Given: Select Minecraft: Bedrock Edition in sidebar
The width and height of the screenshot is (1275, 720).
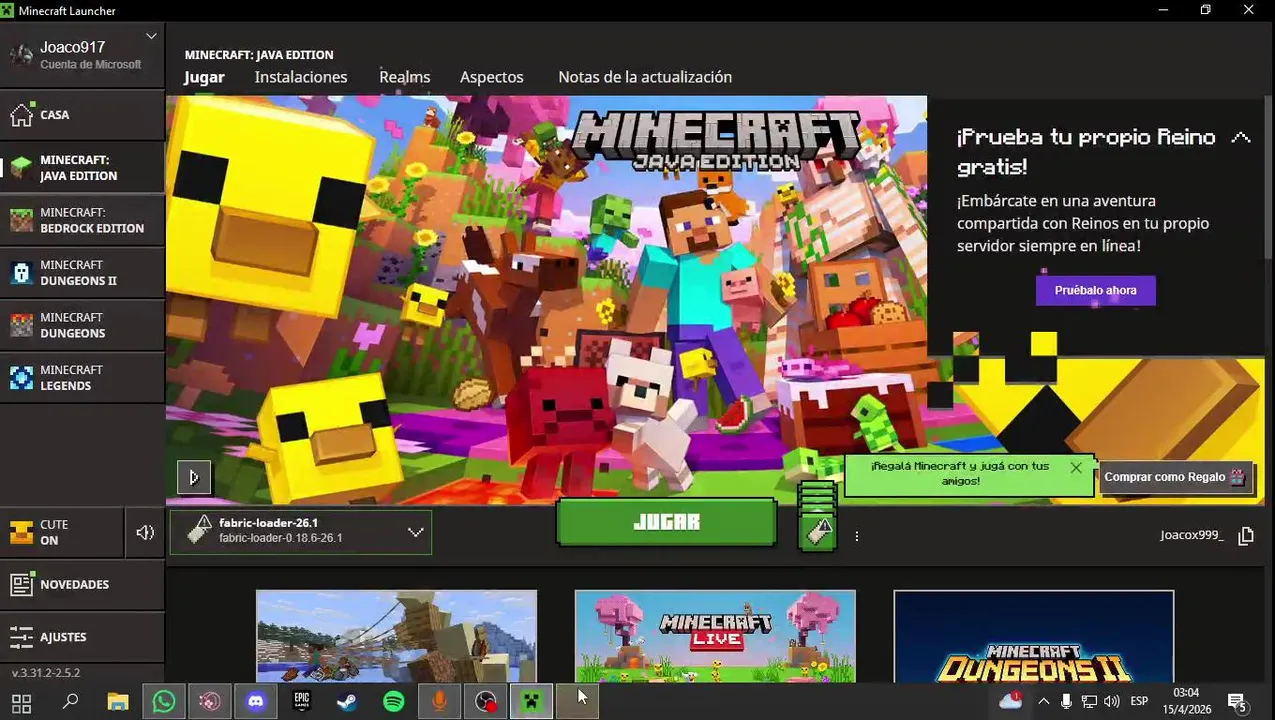Looking at the screenshot, I should [82, 220].
